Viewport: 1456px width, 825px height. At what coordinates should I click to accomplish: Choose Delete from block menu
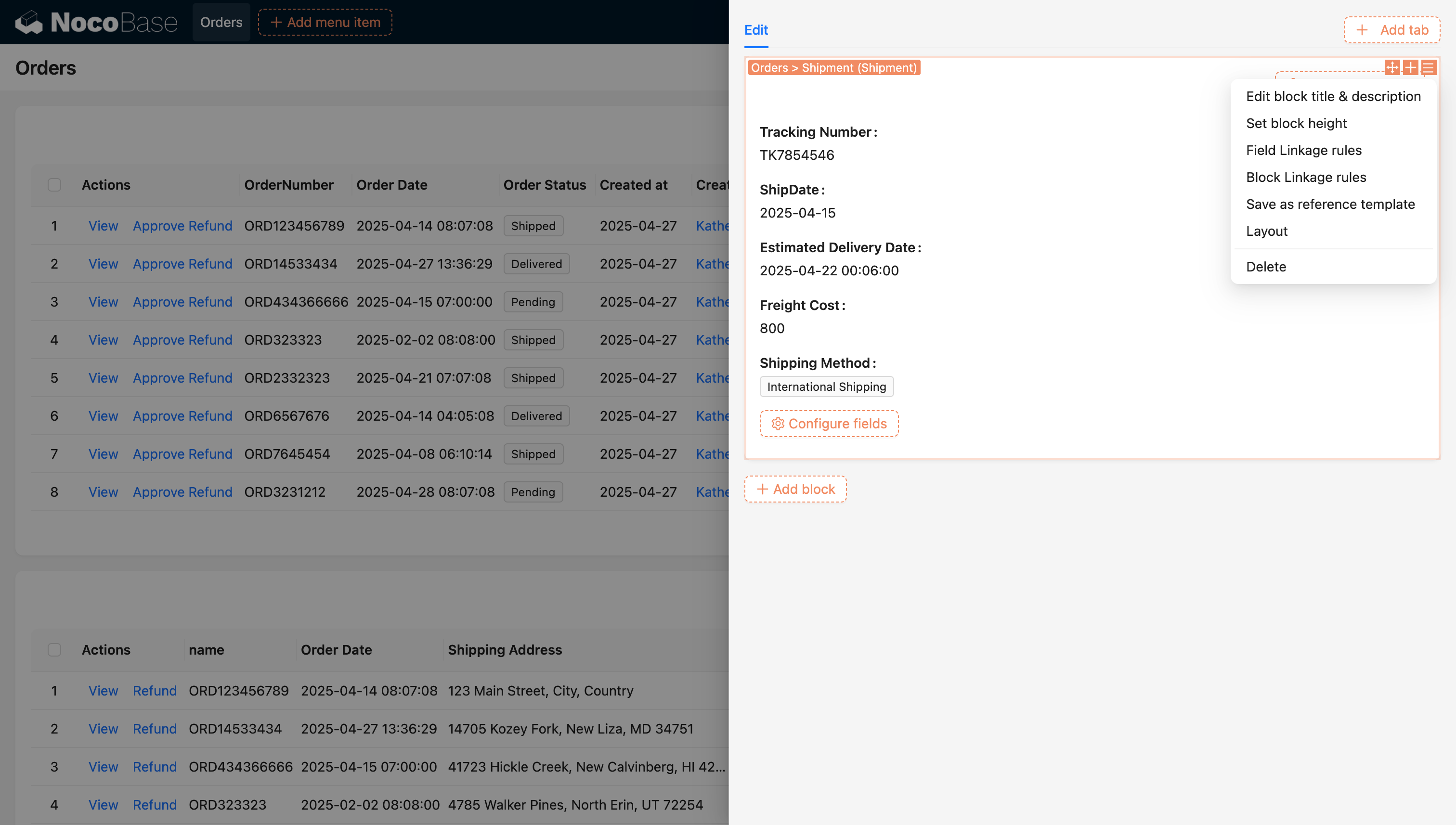tap(1333, 267)
